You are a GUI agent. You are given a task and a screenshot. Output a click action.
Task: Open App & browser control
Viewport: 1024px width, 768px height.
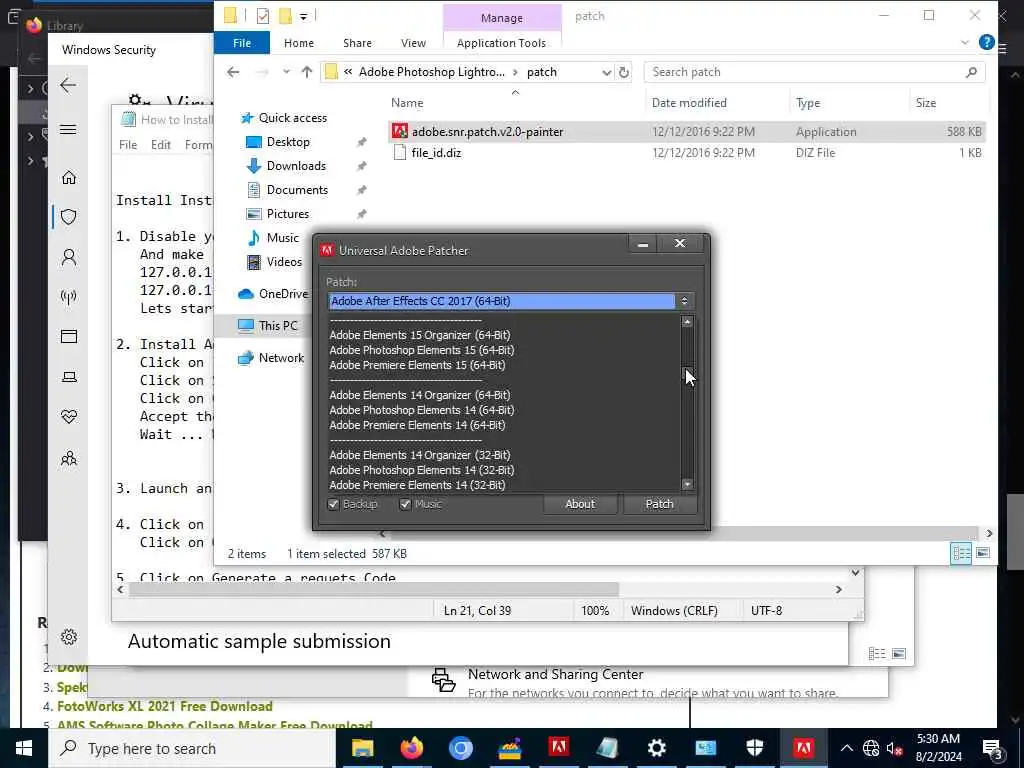pos(69,336)
